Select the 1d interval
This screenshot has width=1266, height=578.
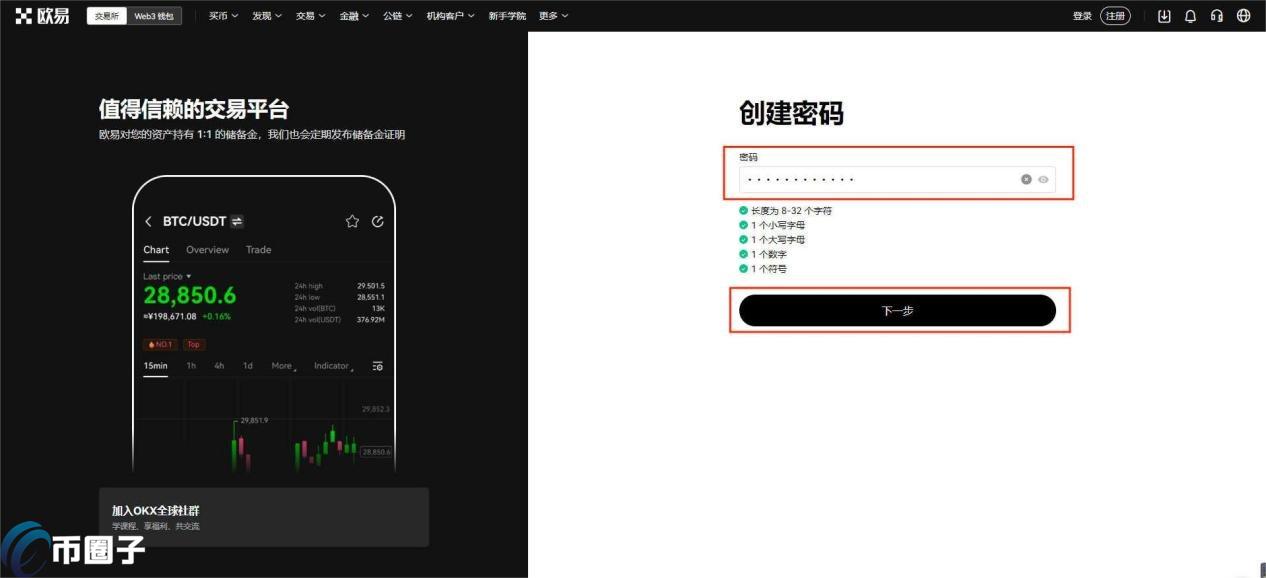click(248, 366)
